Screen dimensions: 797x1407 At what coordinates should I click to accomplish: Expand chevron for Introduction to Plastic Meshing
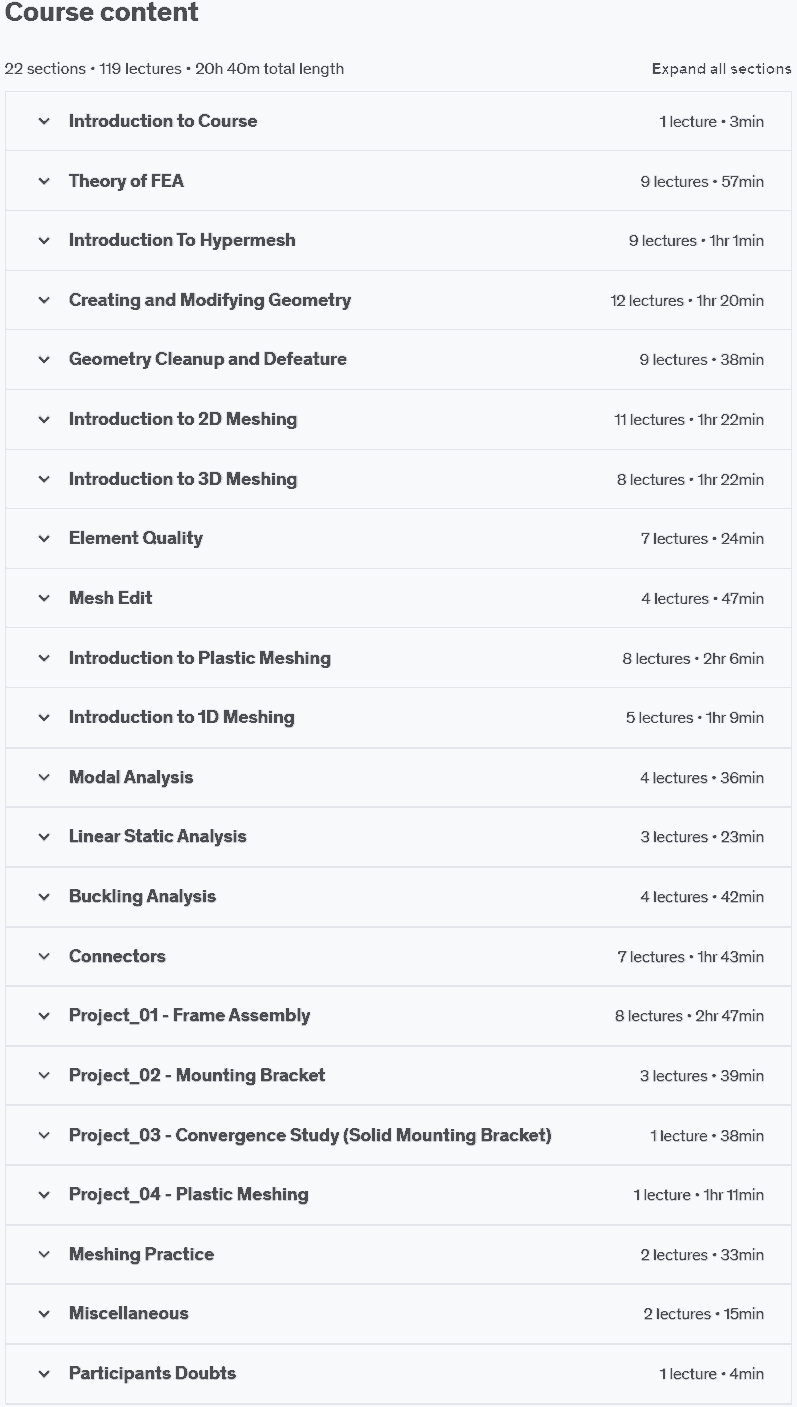pyautogui.click(x=44, y=658)
